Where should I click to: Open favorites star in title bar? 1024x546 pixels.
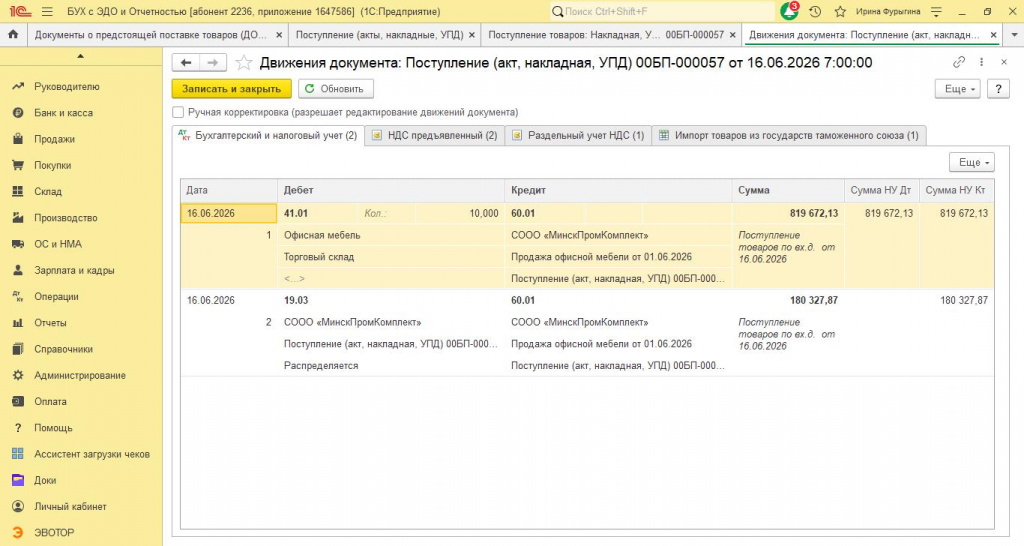point(840,12)
